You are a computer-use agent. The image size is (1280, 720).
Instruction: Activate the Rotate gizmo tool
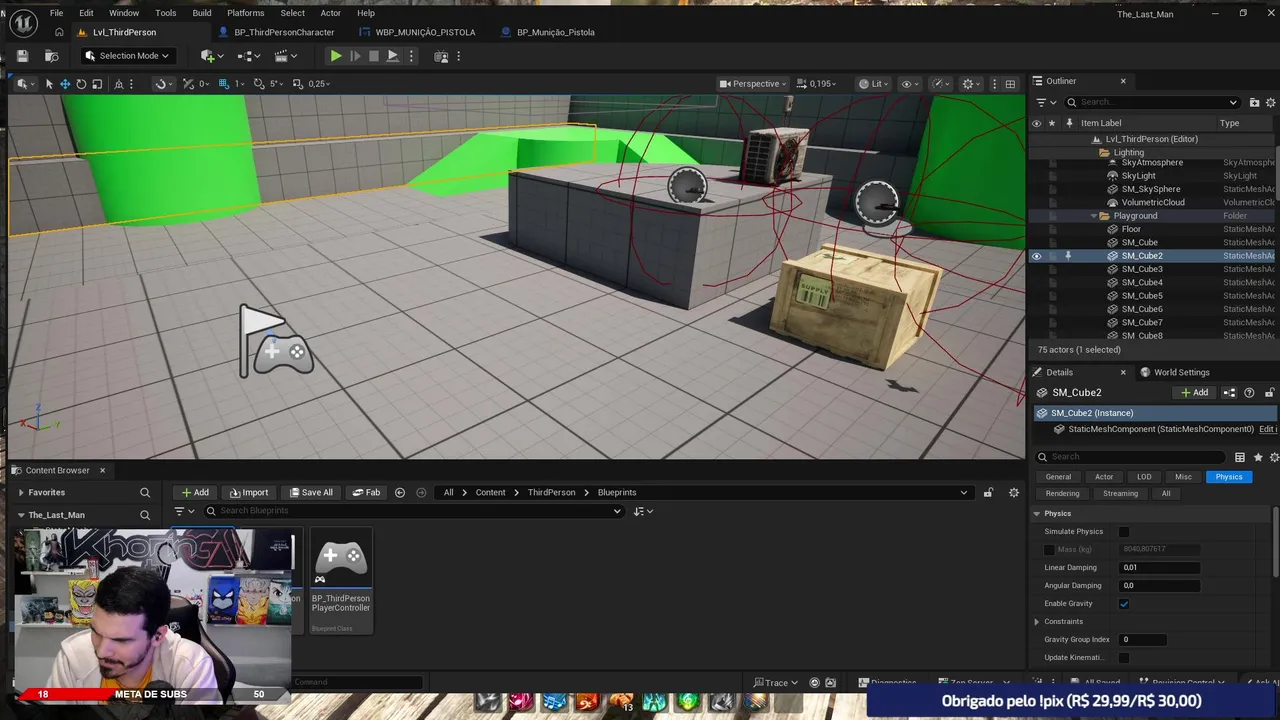tap(81, 84)
